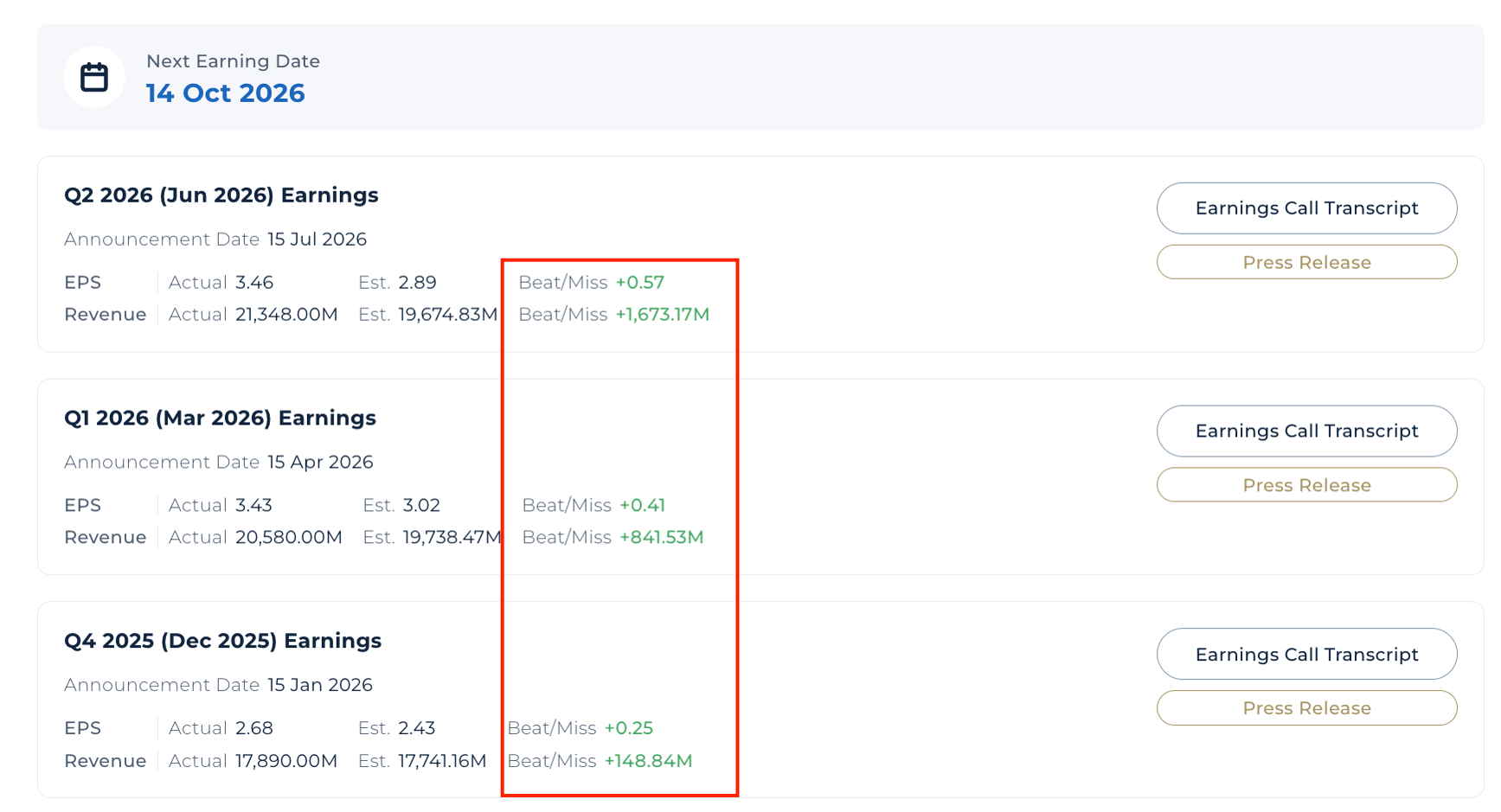Select the Q4 2025 (Dec 2025) Earnings heading

222,642
